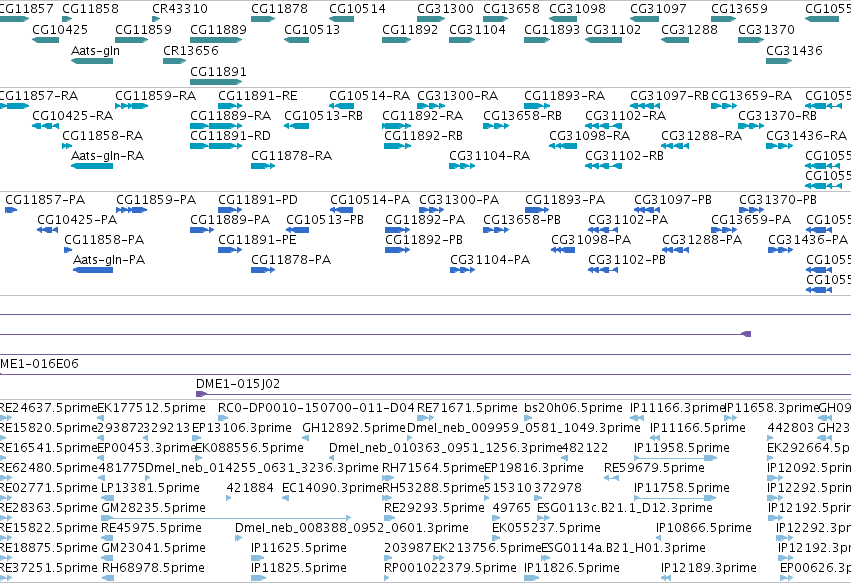Open the CG10514-RA transcript
Image resolution: width=851 pixels, height=583 pixels.
tap(341, 106)
